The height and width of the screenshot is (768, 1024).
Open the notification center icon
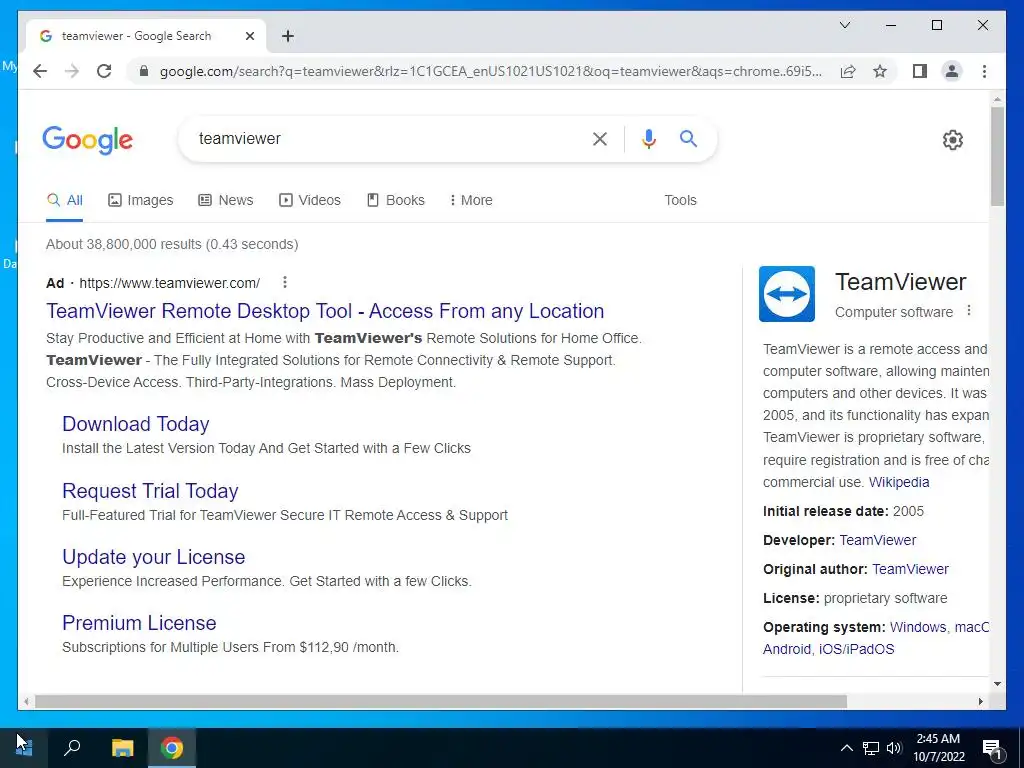992,748
